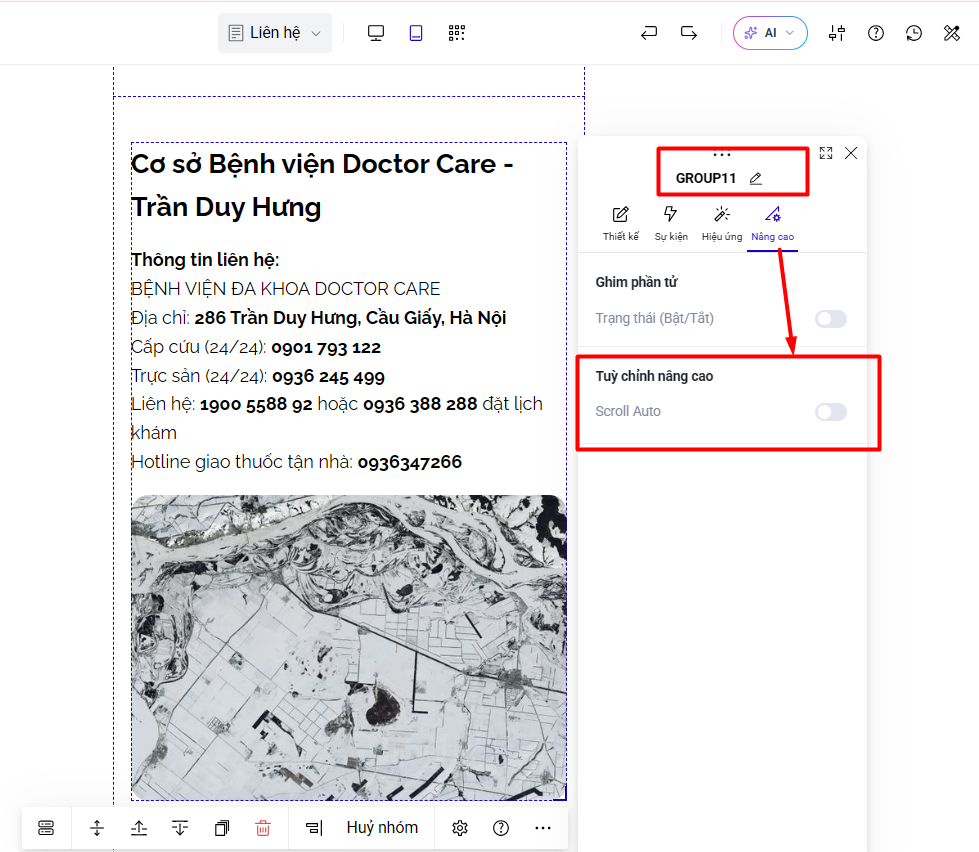The width and height of the screenshot is (979, 852).
Task: Switch to the Thiết kế tab
Action: tap(621, 223)
